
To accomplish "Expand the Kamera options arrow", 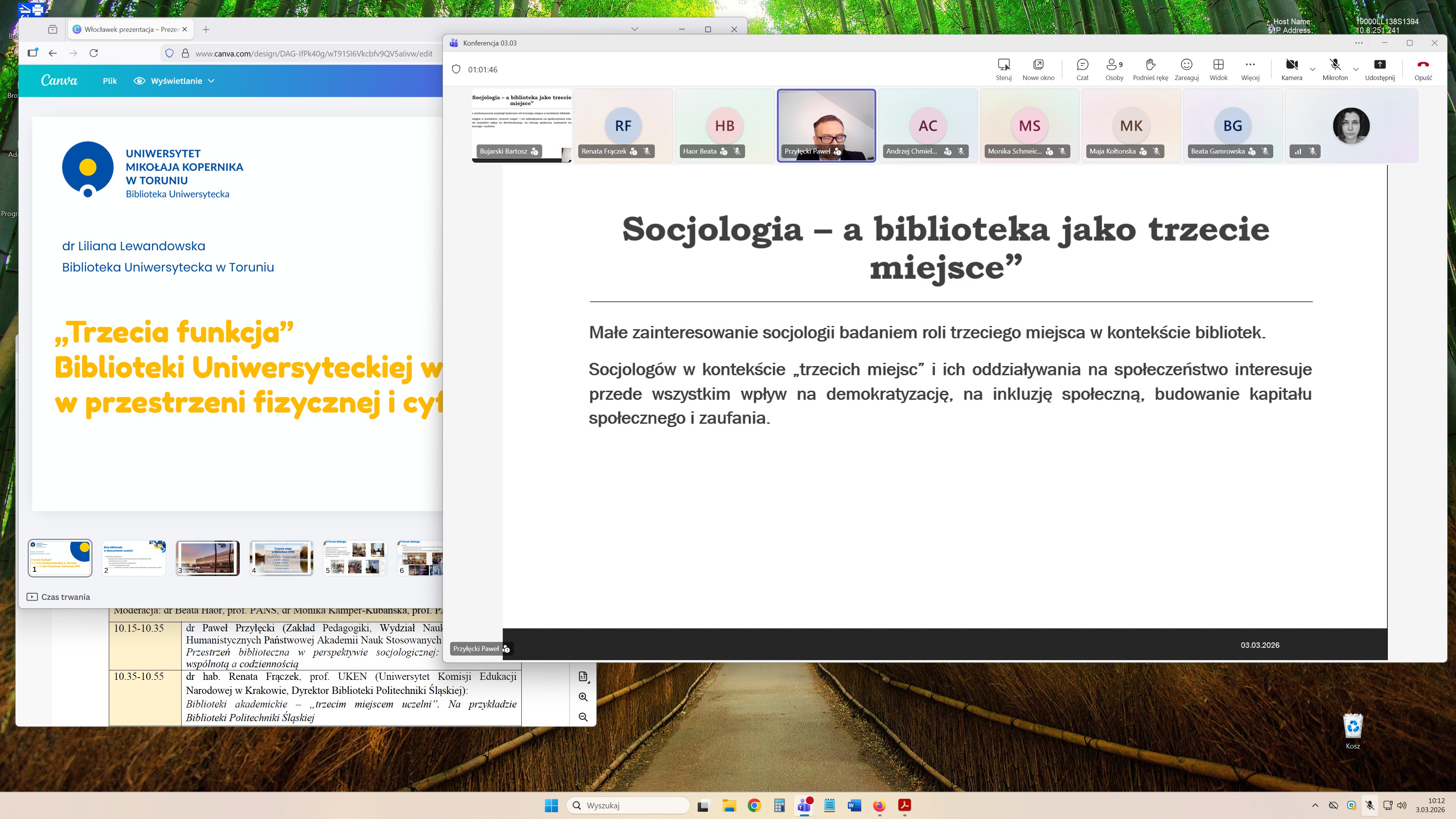I will [1312, 69].
